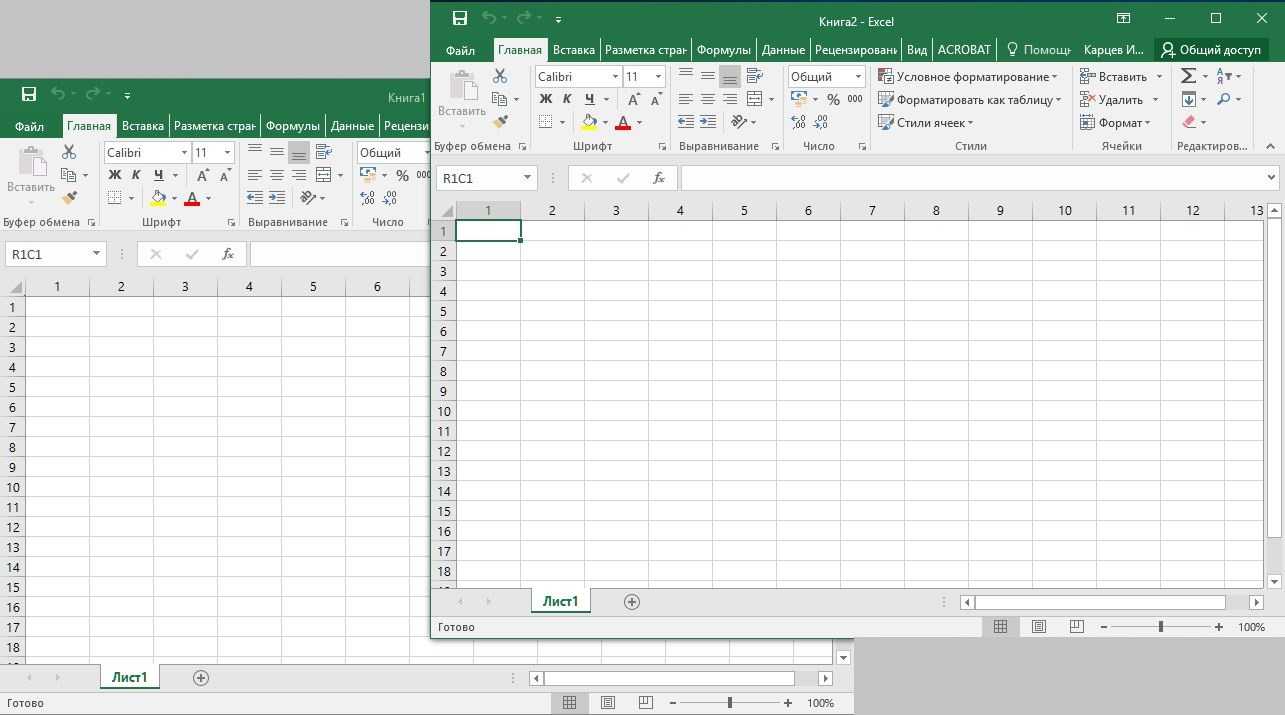Toggle Italic К in Книга1 ribbon
1285x715 pixels.
pyautogui.click(x=137, y=175)
